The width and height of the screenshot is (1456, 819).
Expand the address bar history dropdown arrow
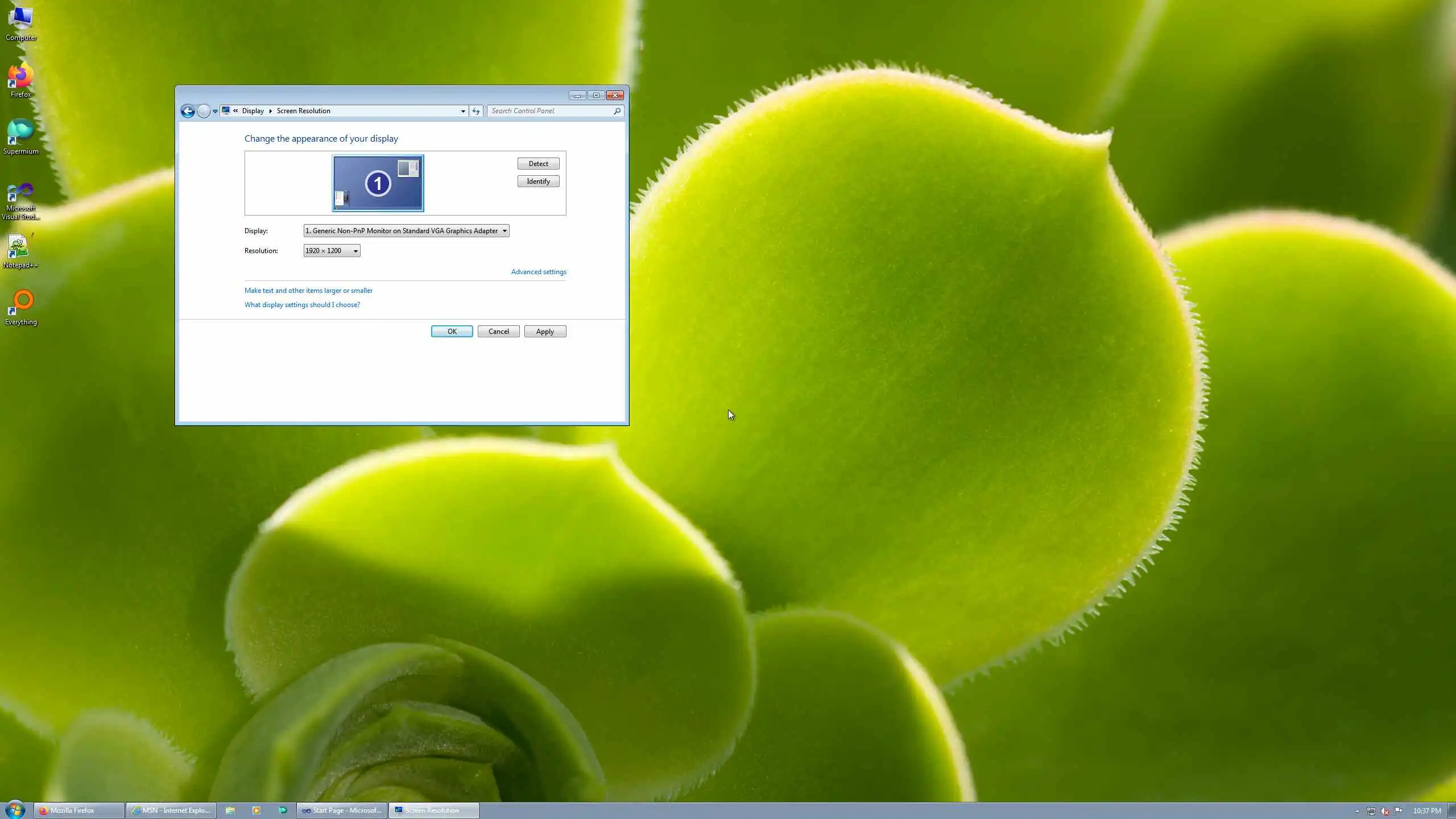point(463,111)
